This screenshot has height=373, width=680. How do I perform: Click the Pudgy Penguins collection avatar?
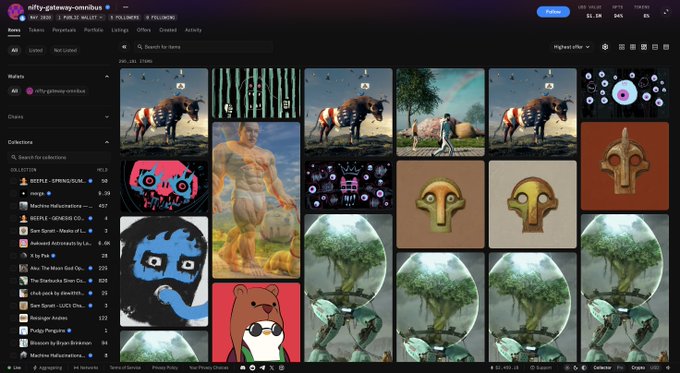pyautogui.click(x=23, y=330)
